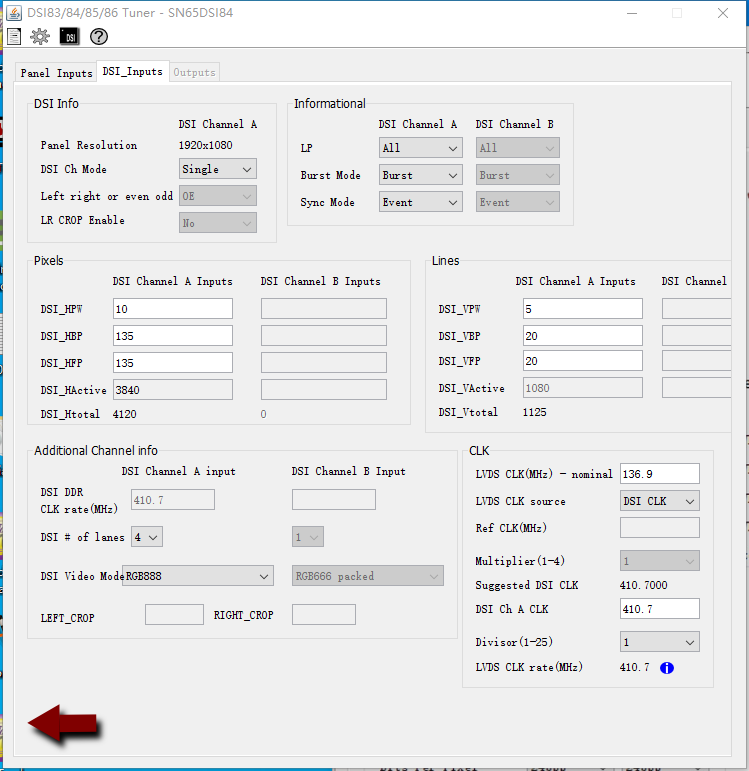Click the DSI_VActive field showing 1080
The width and height of the screenshot is (749, 771).
click(583, 388)
